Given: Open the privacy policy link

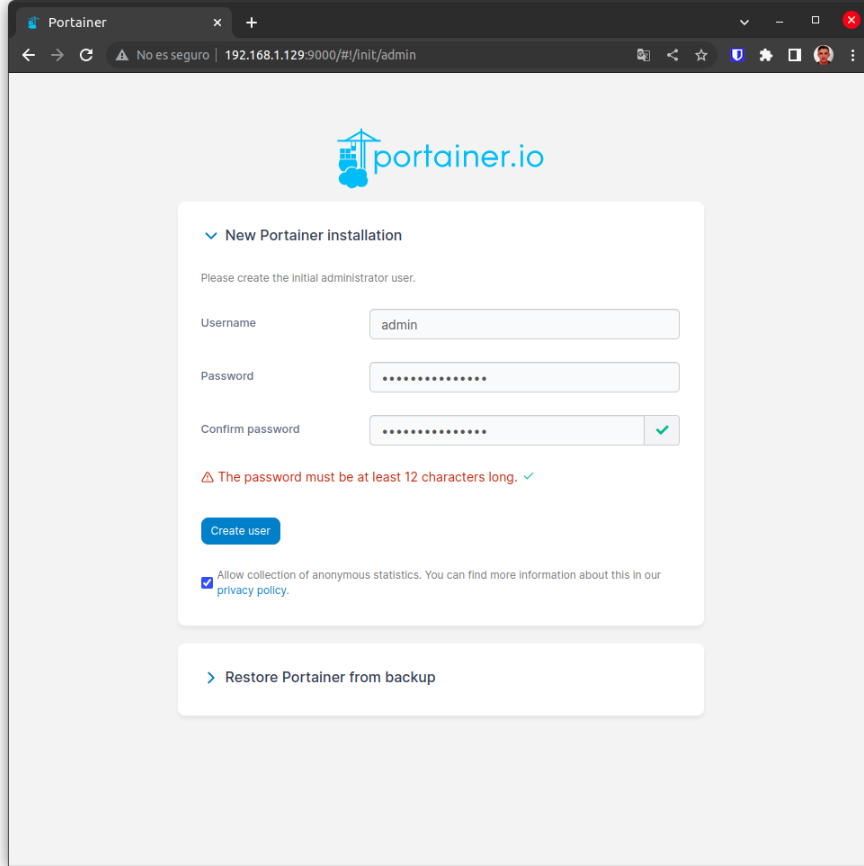Looking at the screenshot, I should click(x=251, y=590).
